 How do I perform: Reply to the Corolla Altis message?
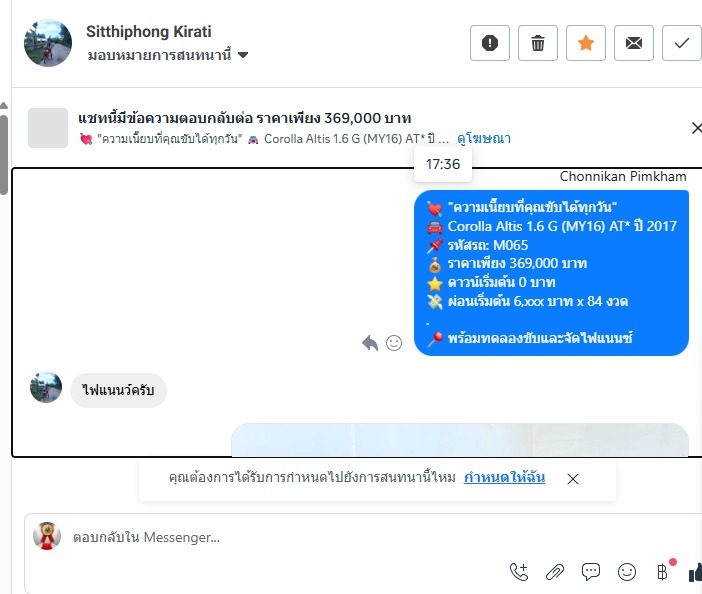click(x=370, y=343)
